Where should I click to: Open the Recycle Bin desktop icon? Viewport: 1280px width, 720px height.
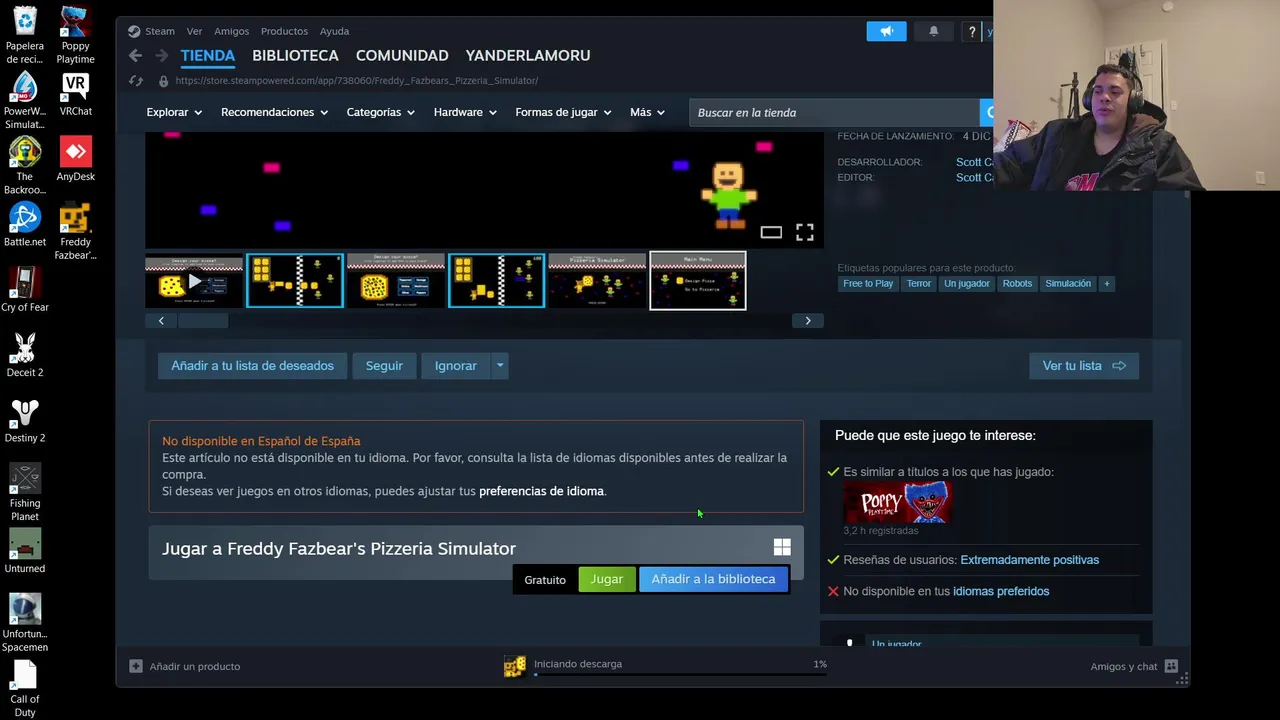click(24, 33)
